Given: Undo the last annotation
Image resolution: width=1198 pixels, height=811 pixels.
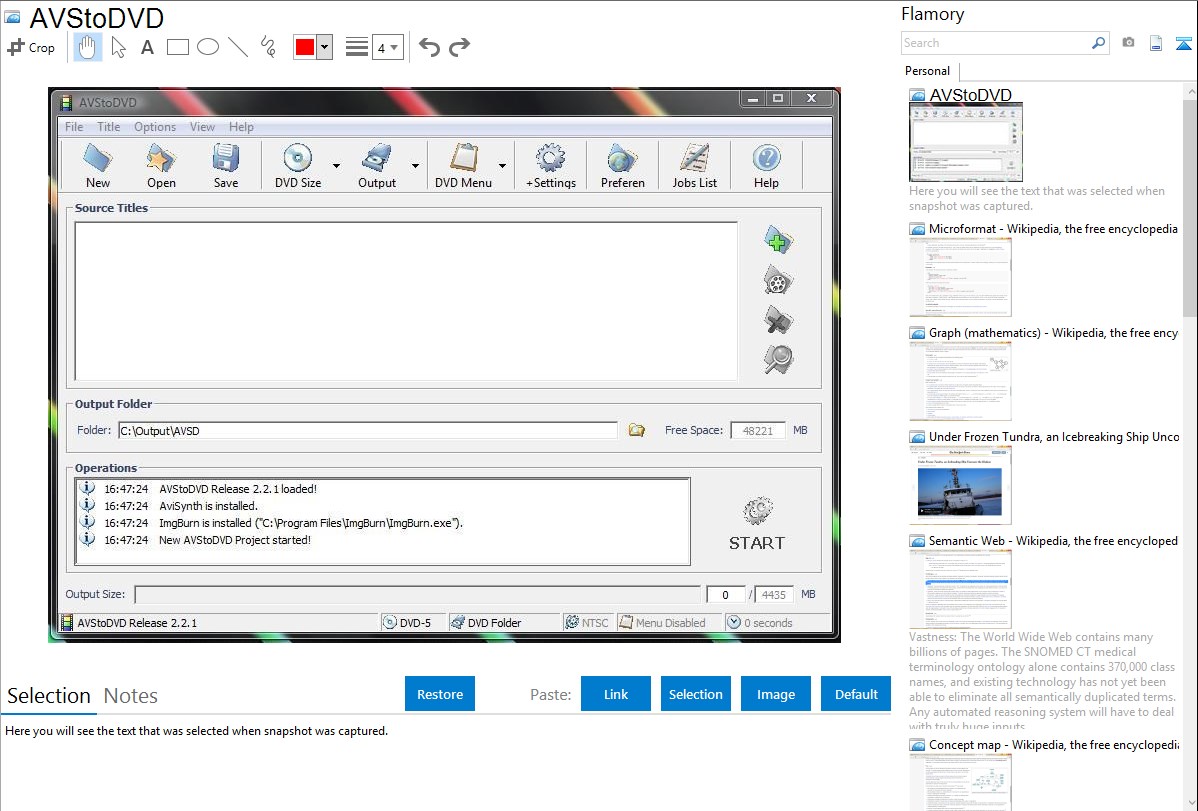Looking at the screenshot, I should click(429, 47).
